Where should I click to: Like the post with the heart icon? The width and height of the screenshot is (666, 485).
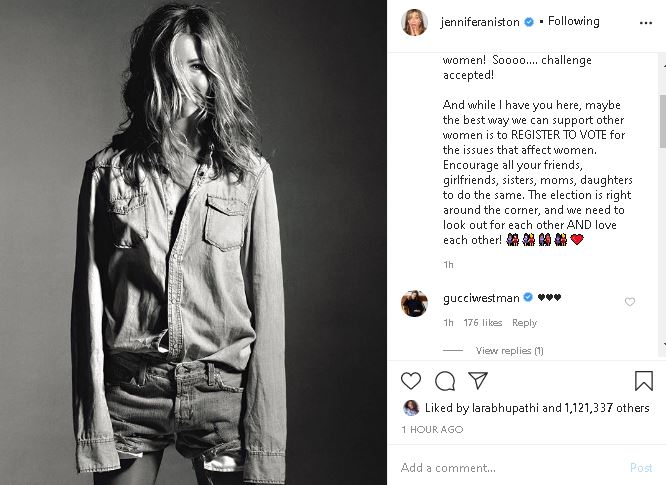pos(411,380)
